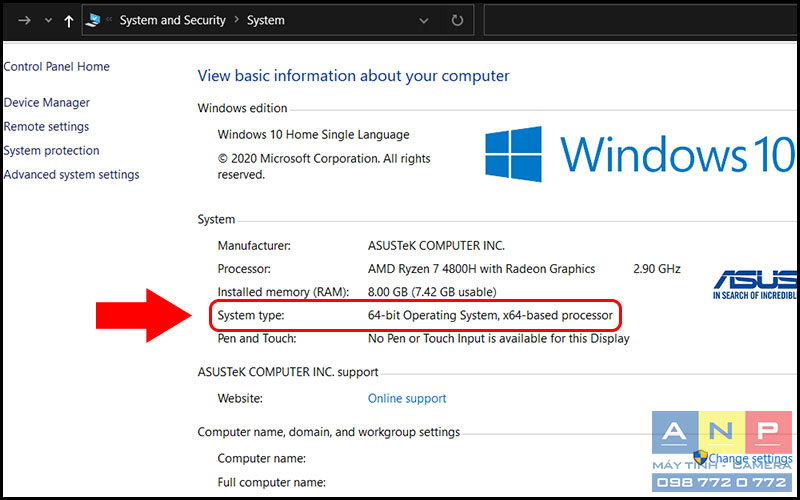800x500 pixels.
Task: Click the computer icon in address bar
Action: 93,20
